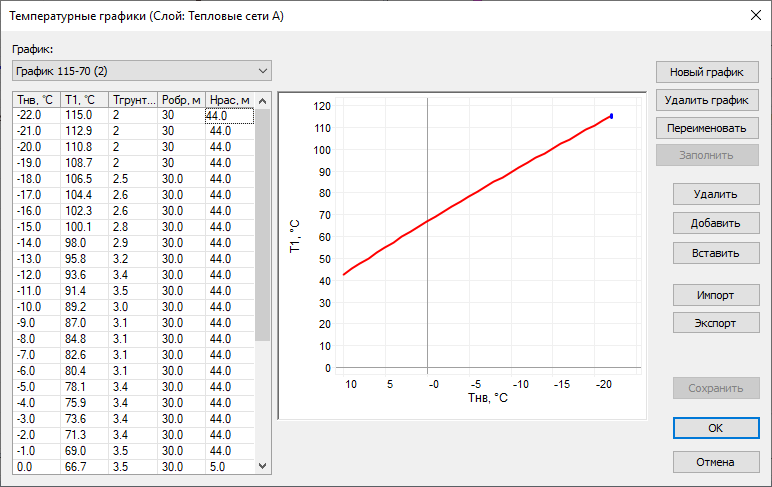The height and width of the screenshot is (487, 772).
Task: Edit the Нрас cell containing 44.0 in first row
Action: click(x=229, y=116)
